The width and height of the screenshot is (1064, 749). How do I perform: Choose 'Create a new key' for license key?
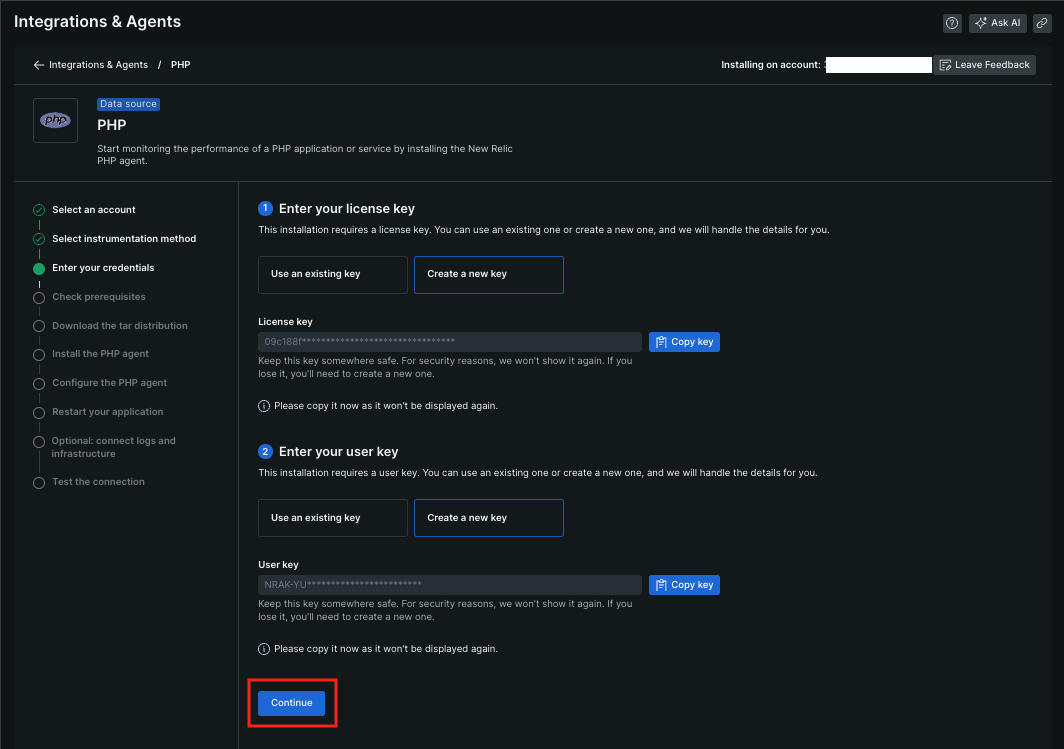pos(489,275)
